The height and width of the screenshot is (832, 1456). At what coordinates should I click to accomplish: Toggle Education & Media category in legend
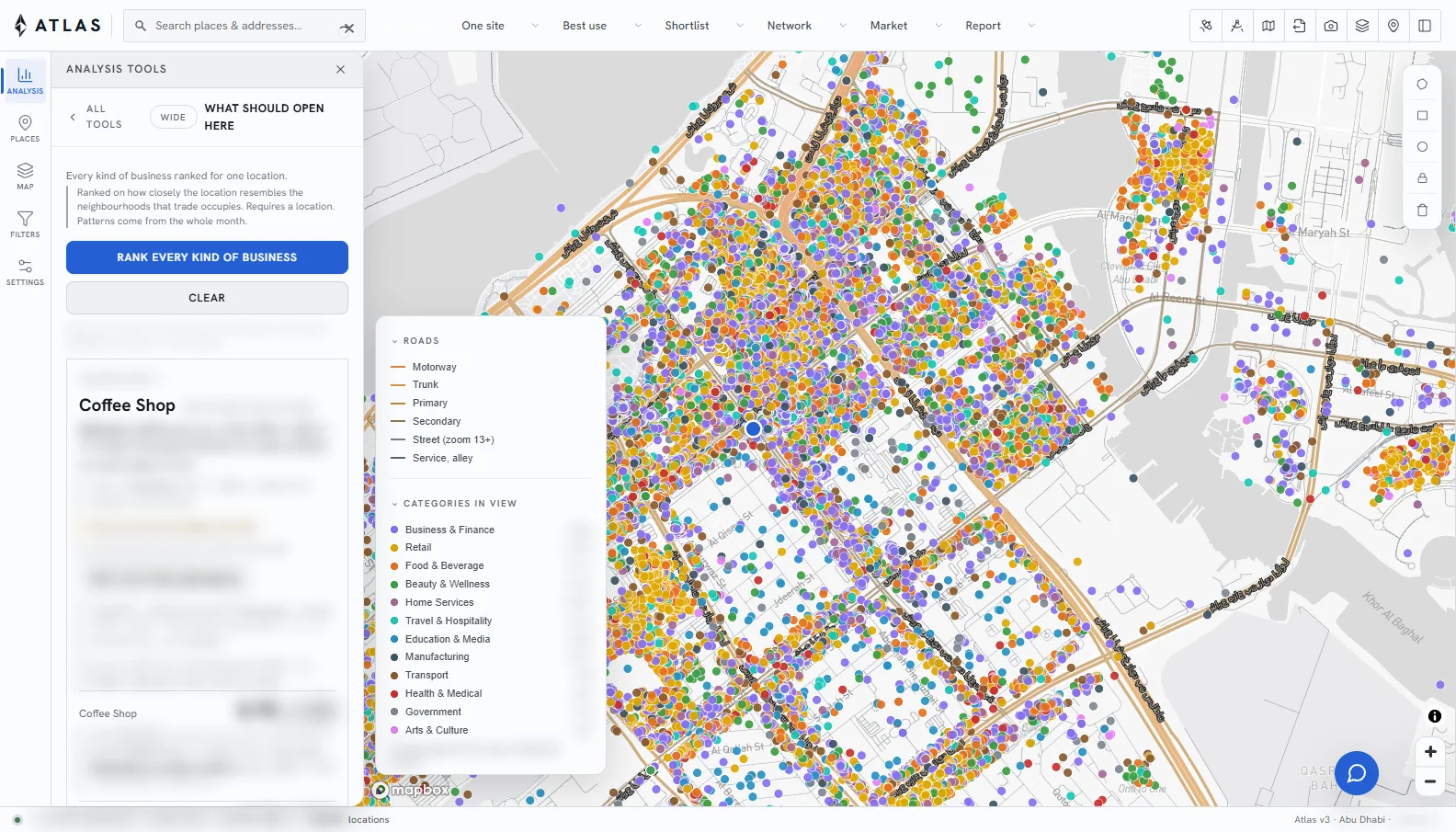[x=439, y=639]
